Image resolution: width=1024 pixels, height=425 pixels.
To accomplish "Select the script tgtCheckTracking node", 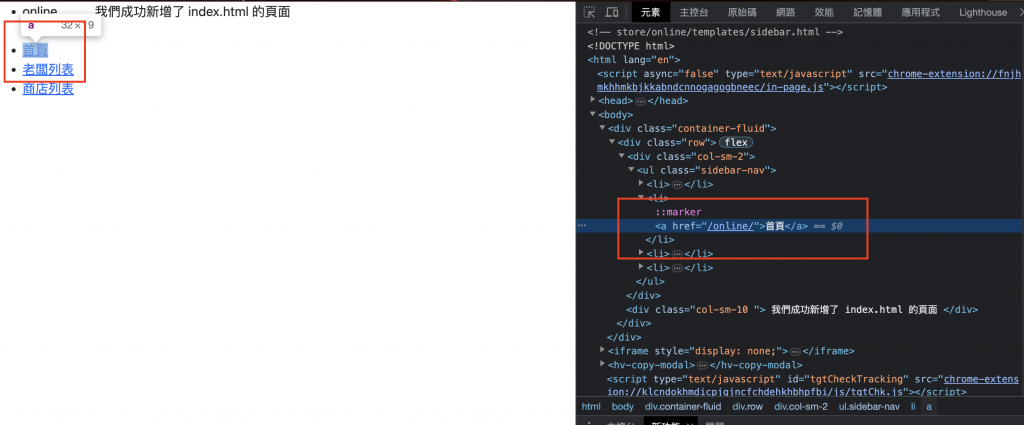I will pyautogui.click(x=813, y=385).
